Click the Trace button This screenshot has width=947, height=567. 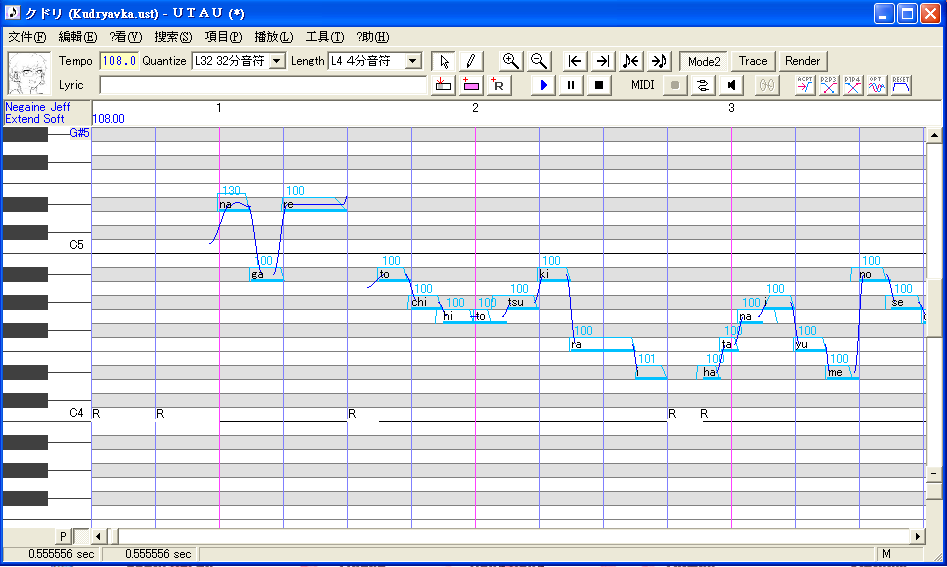pyautogui.click(x=753, y=61)
